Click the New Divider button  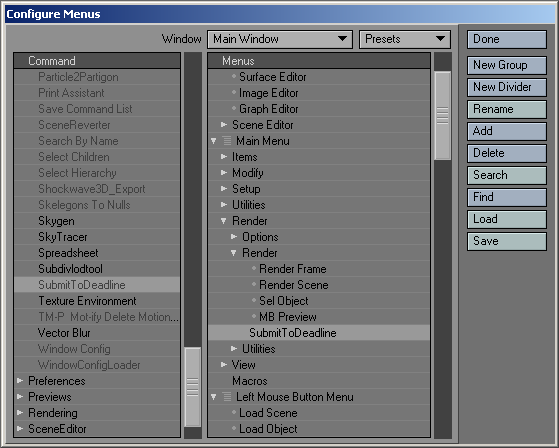click(507, 87)
